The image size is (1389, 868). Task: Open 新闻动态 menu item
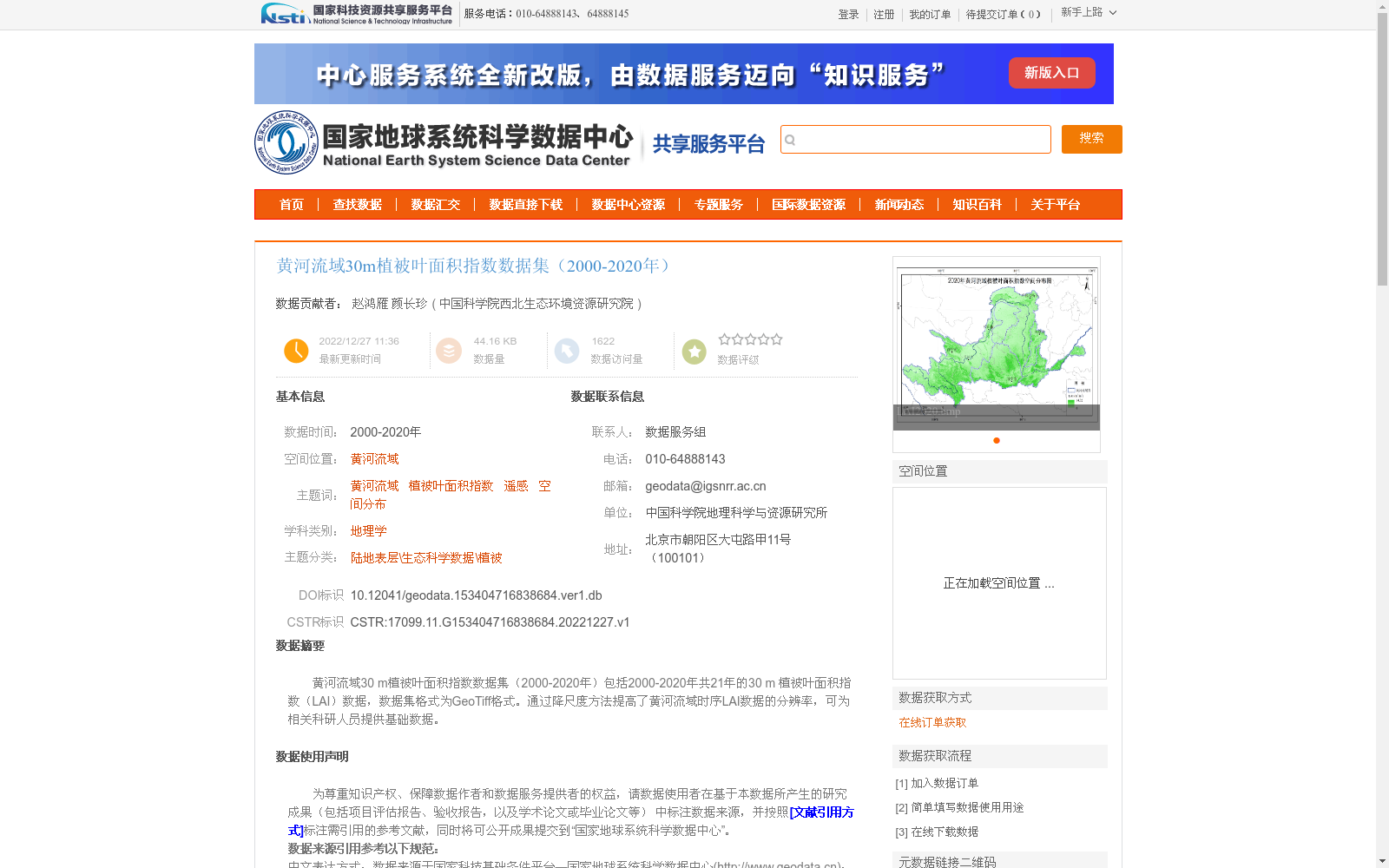pos(899,205)
